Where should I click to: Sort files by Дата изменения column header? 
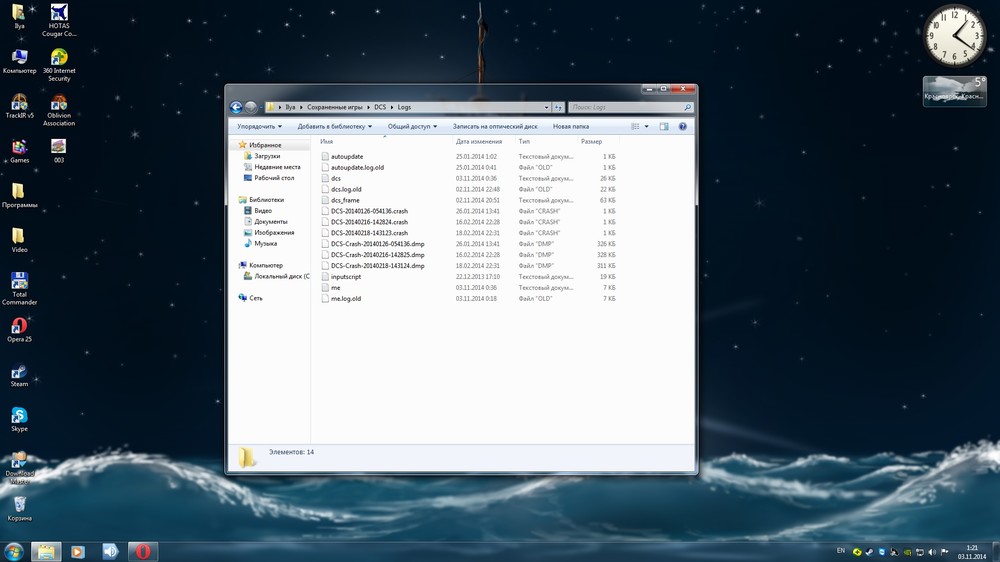(479, 142)
